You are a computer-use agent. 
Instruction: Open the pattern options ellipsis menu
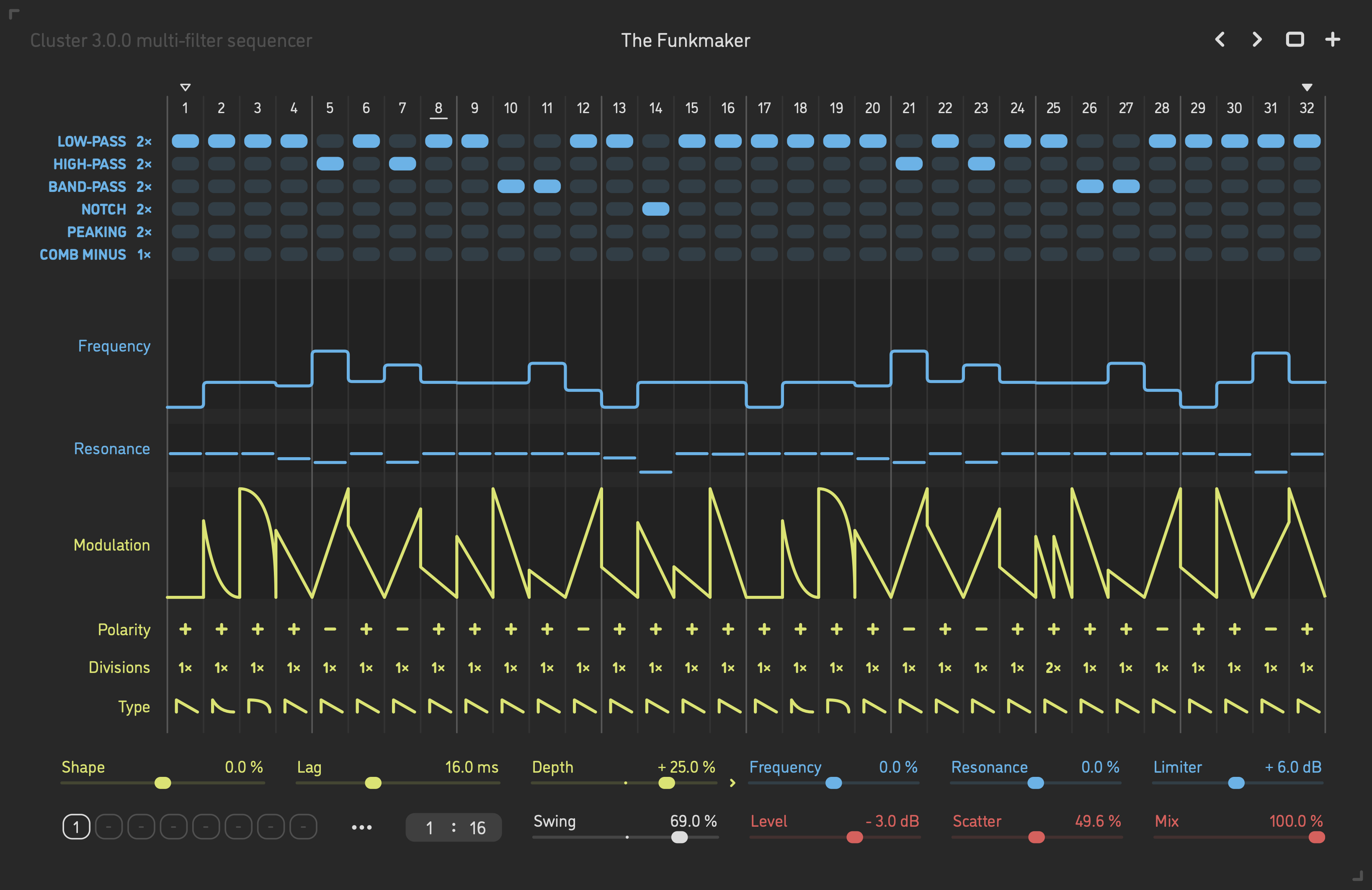pos(361,827)
